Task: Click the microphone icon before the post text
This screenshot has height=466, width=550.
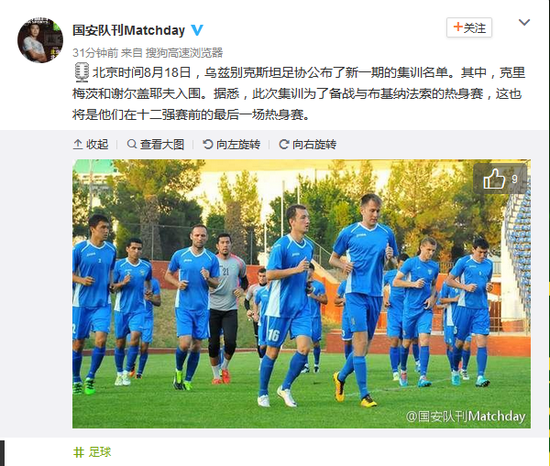Action: (82, 73)
